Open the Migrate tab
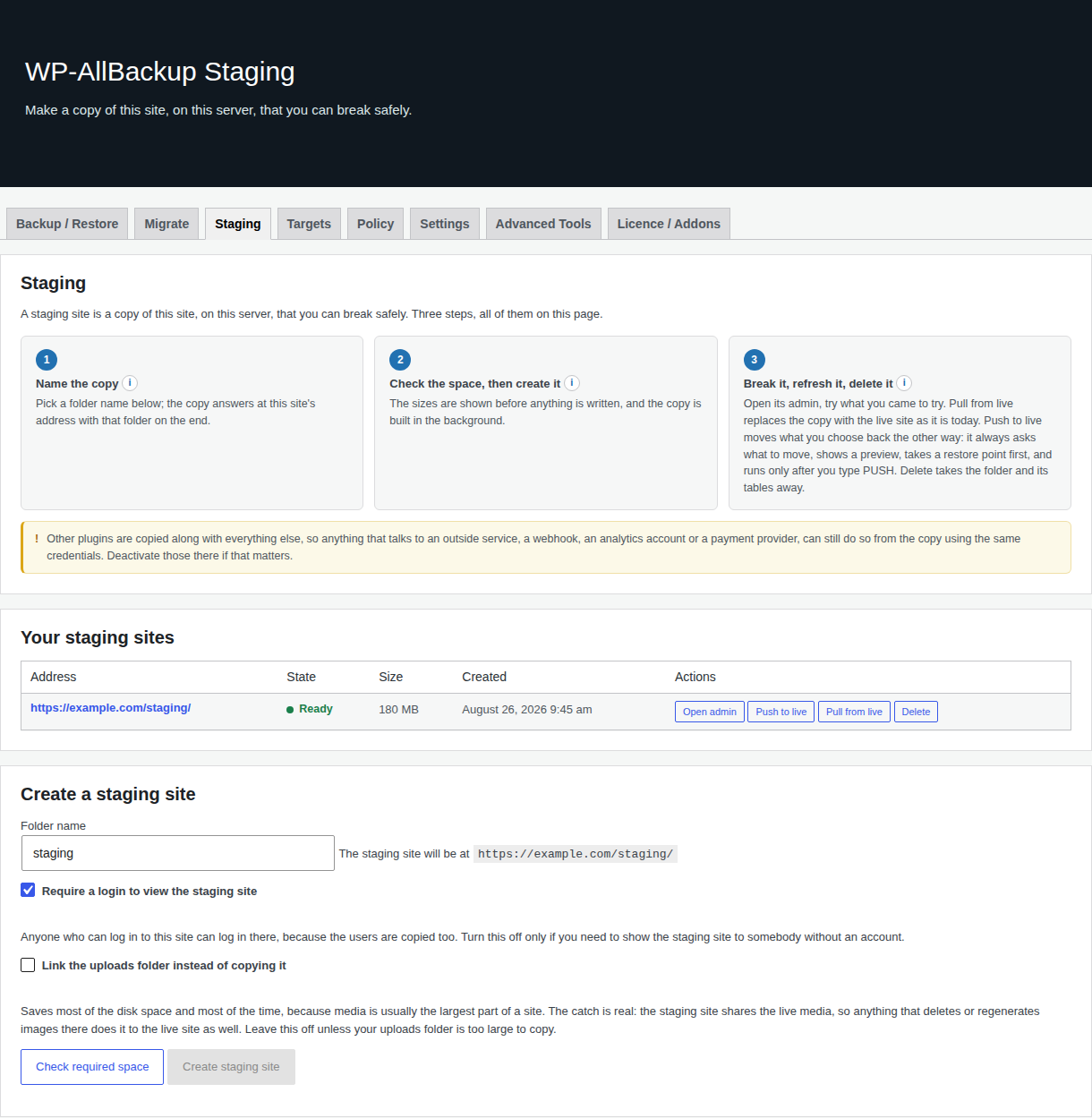 166,224
